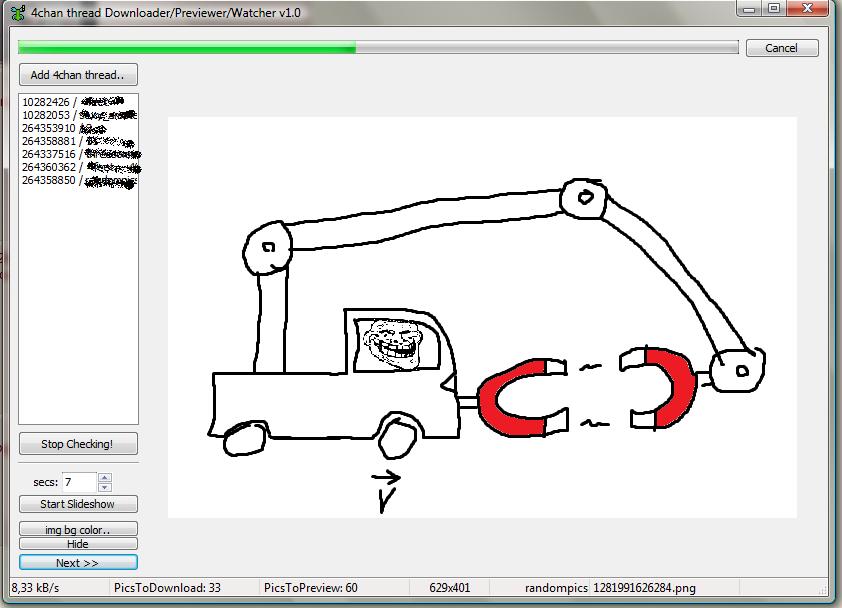The width and height of the screenshot is (842, 608).
Task: Click PicsToPreview: 60 status entry
Action: coord(310,588)
